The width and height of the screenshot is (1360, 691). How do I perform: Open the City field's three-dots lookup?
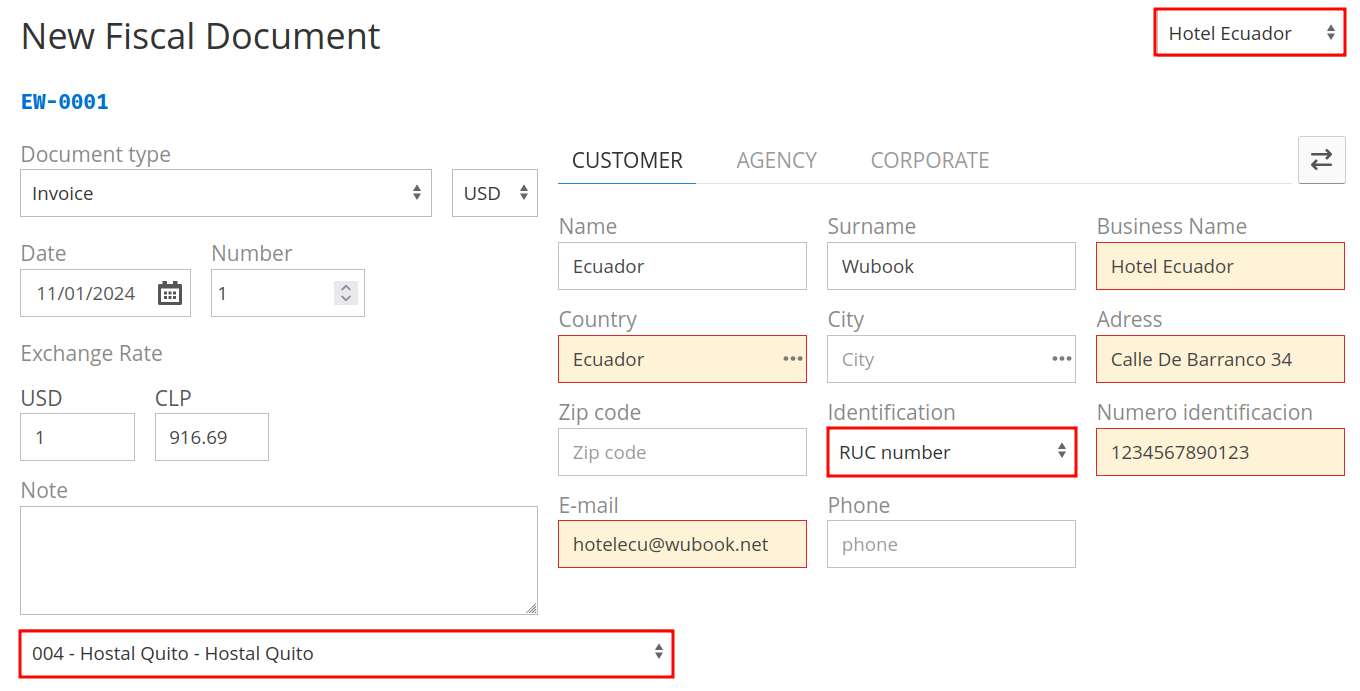click(x=1062, y=359)
